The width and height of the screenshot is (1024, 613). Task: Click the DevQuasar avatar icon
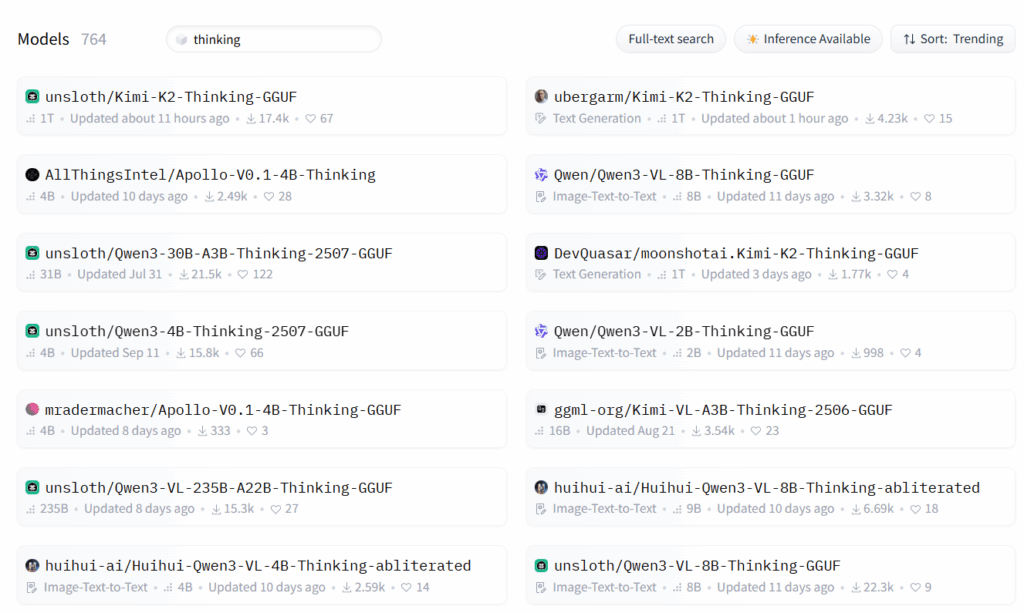(541, 253)
